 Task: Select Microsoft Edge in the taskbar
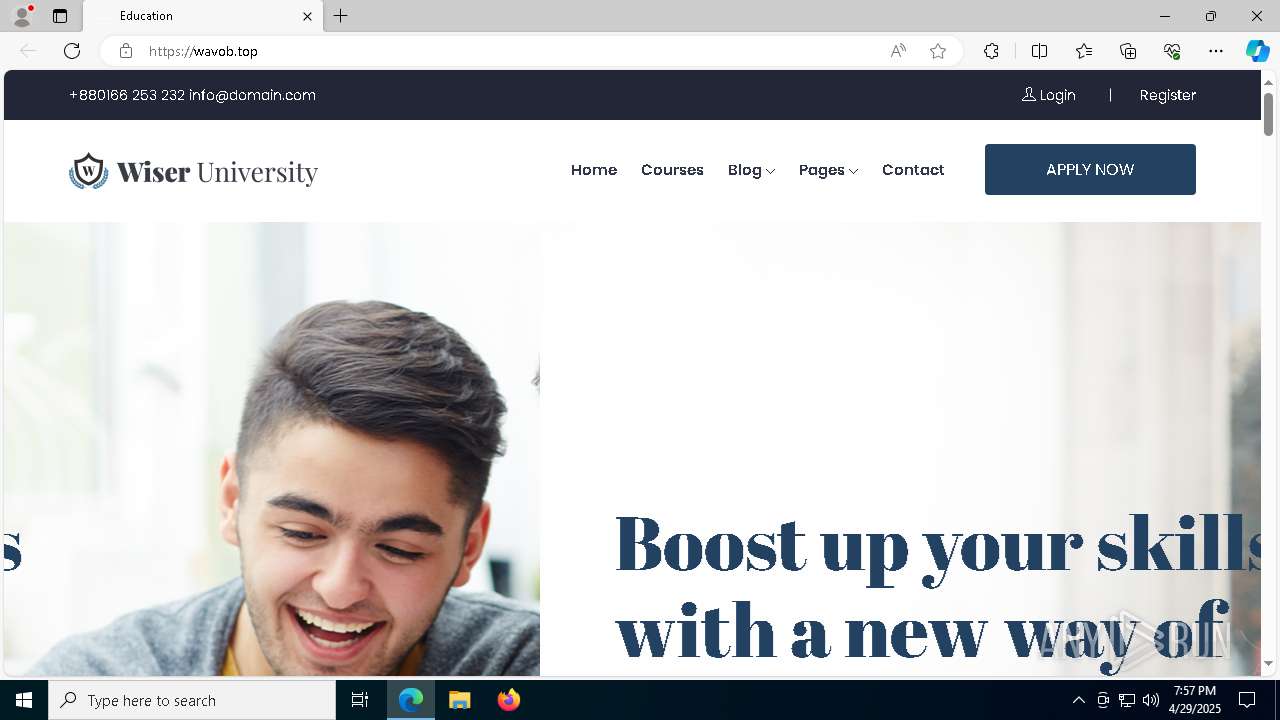tap(411, 700)
